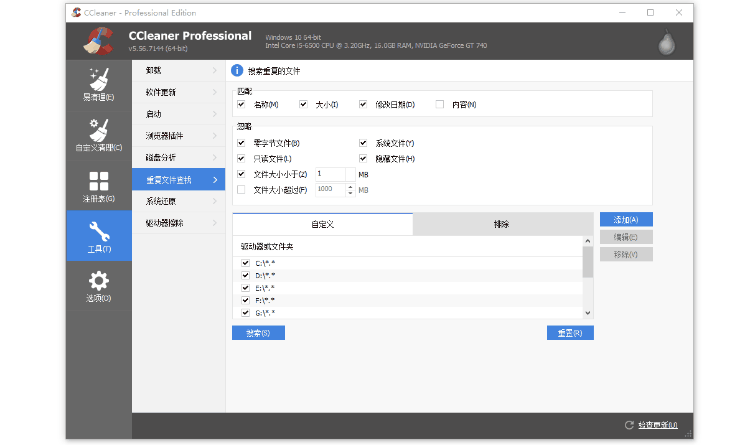Click the chevron on the 驱动器擦除 row

215,223
